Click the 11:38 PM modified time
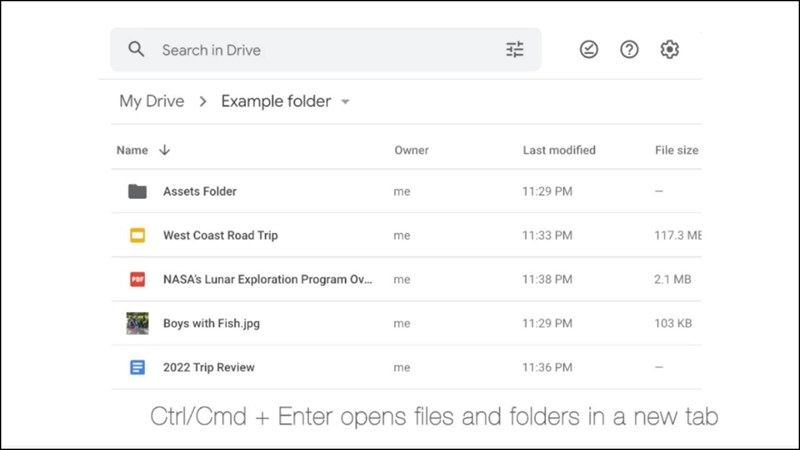Screen dimensions: 800x450 [547, 279]
